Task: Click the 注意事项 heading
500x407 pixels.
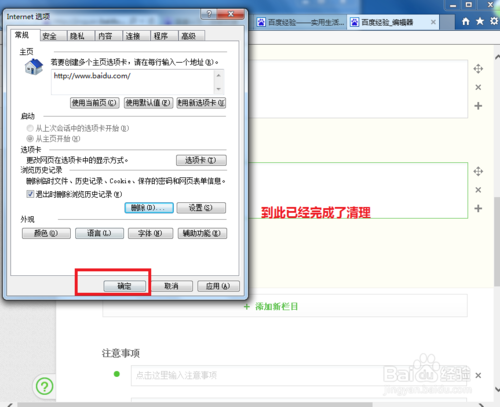Action: 121,353
